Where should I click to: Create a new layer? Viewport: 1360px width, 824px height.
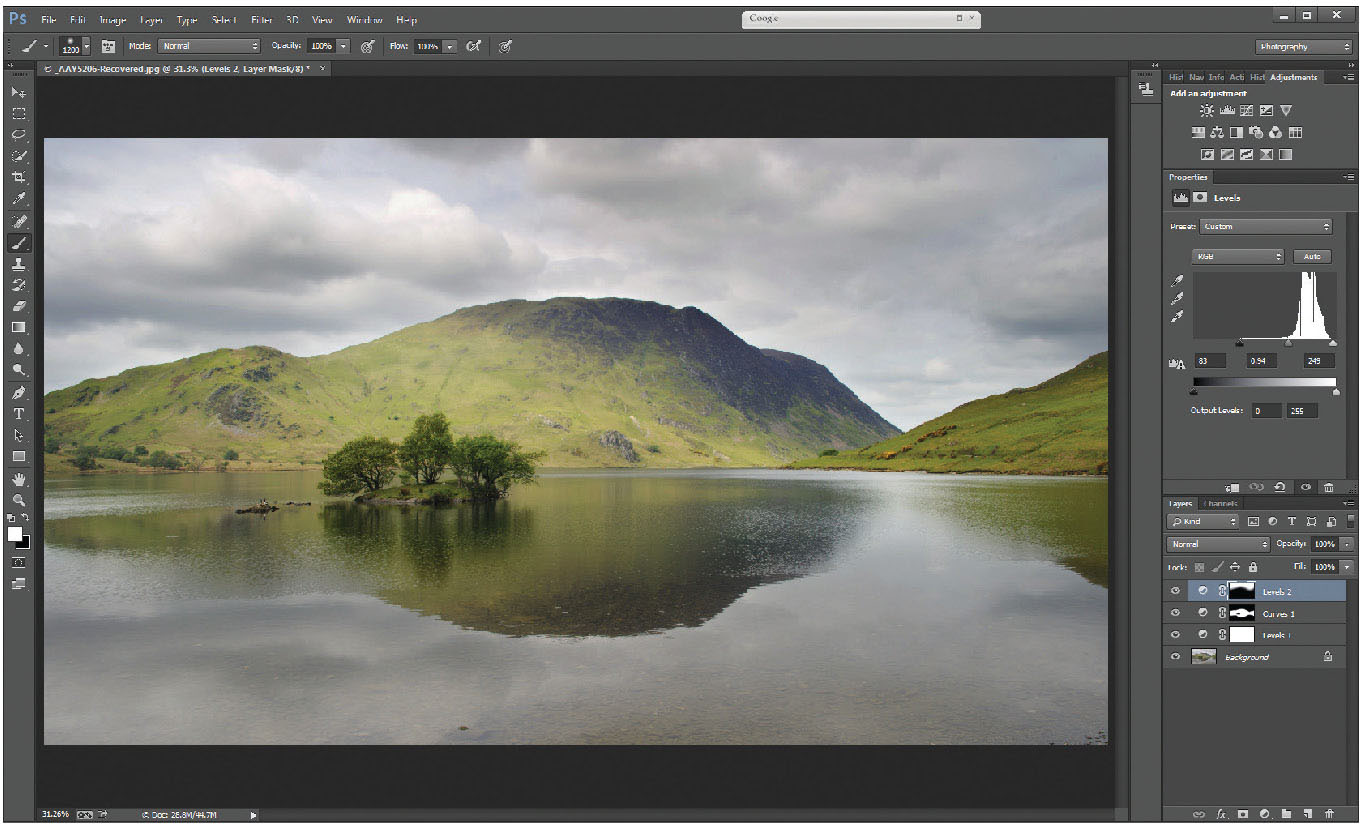pos(1309,814)
